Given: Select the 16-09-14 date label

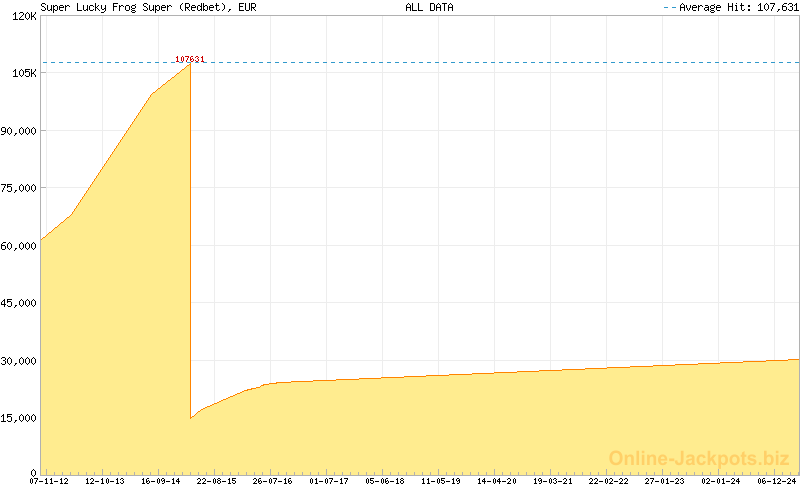Looking at the screenshot, I should 161,481.
